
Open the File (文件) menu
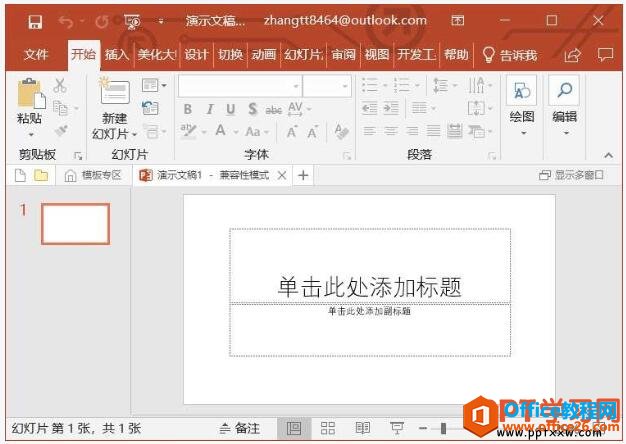coord(36,55)
